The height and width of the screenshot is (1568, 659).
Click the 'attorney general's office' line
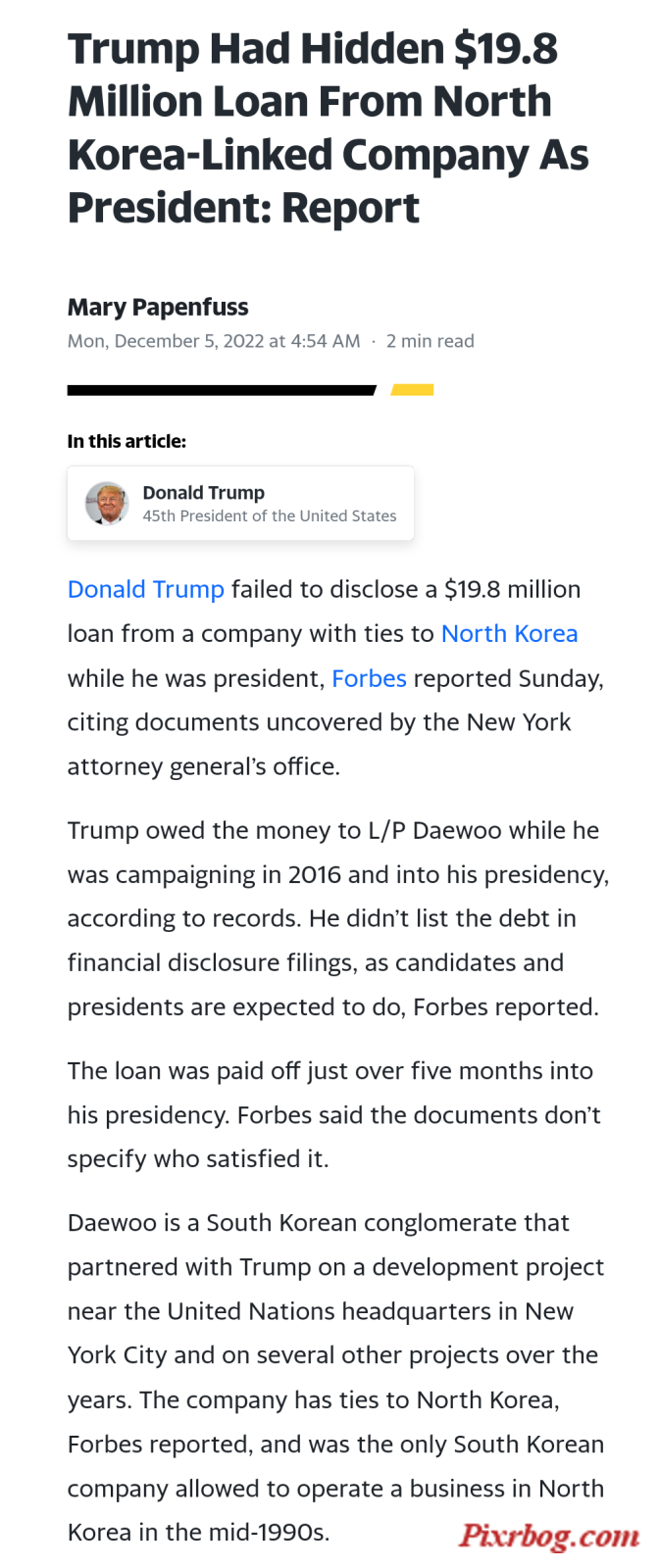[x=204, y=766]
